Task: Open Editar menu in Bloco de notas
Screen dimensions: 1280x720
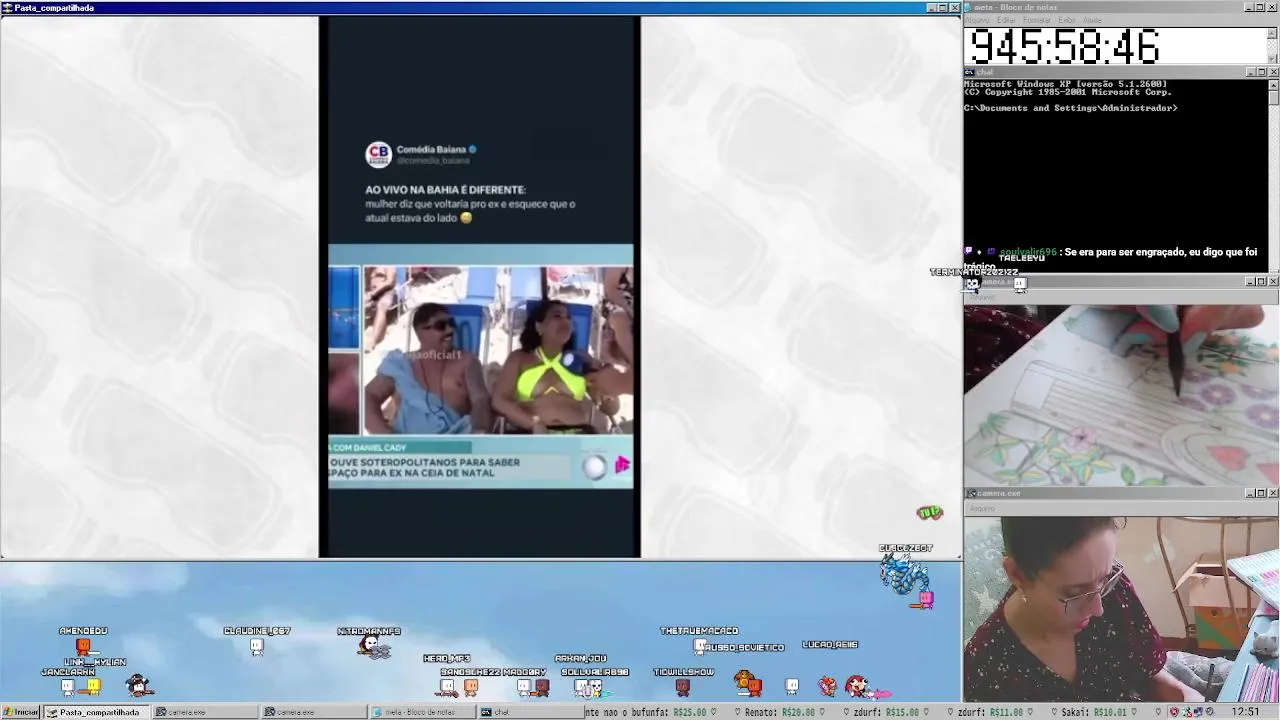Action: [x=1006, y=20]
